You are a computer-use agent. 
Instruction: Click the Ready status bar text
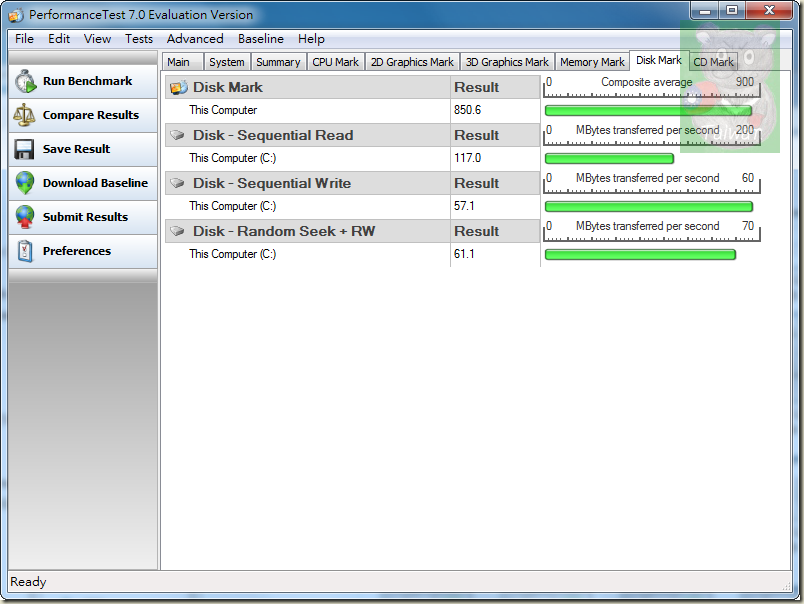tap(28, 582)
